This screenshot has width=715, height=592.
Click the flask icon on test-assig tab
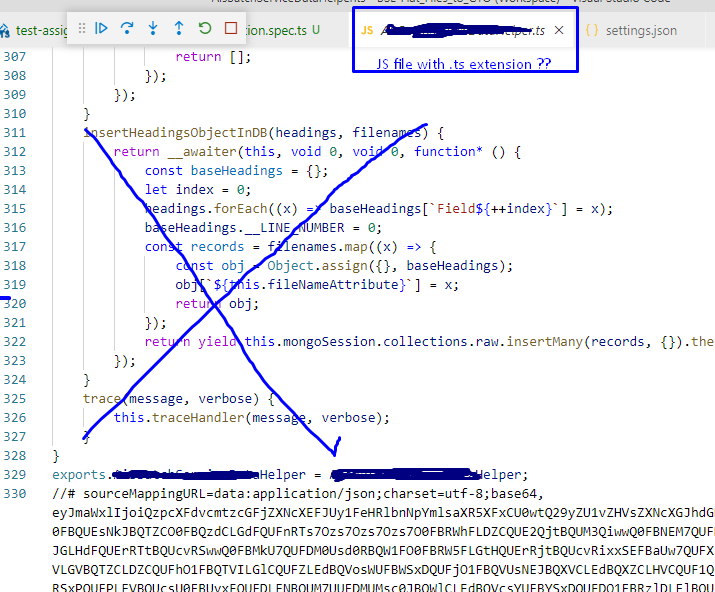pyautogui.click(x=5, y=31)
